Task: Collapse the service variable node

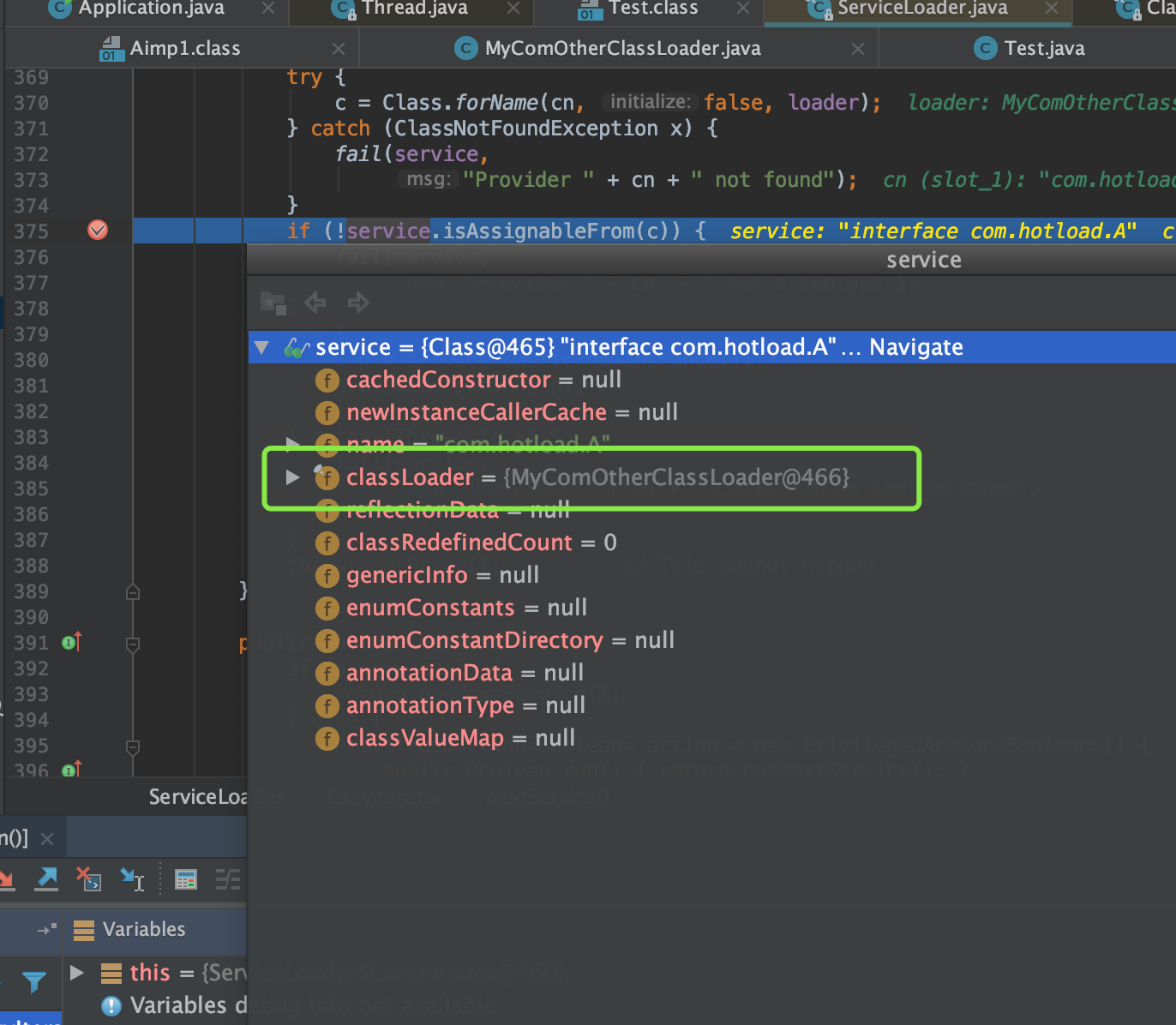Action: click(262, 347)
